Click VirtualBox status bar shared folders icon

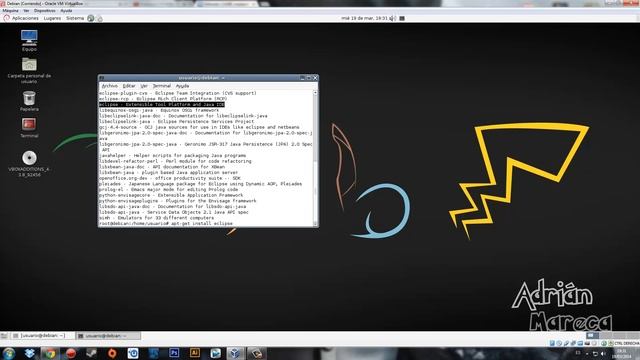580,343
